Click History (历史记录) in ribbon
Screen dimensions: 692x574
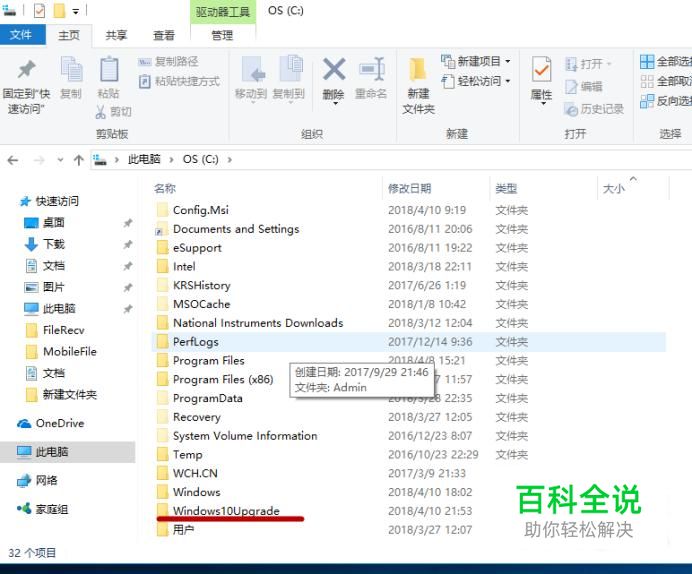point(594,109)
